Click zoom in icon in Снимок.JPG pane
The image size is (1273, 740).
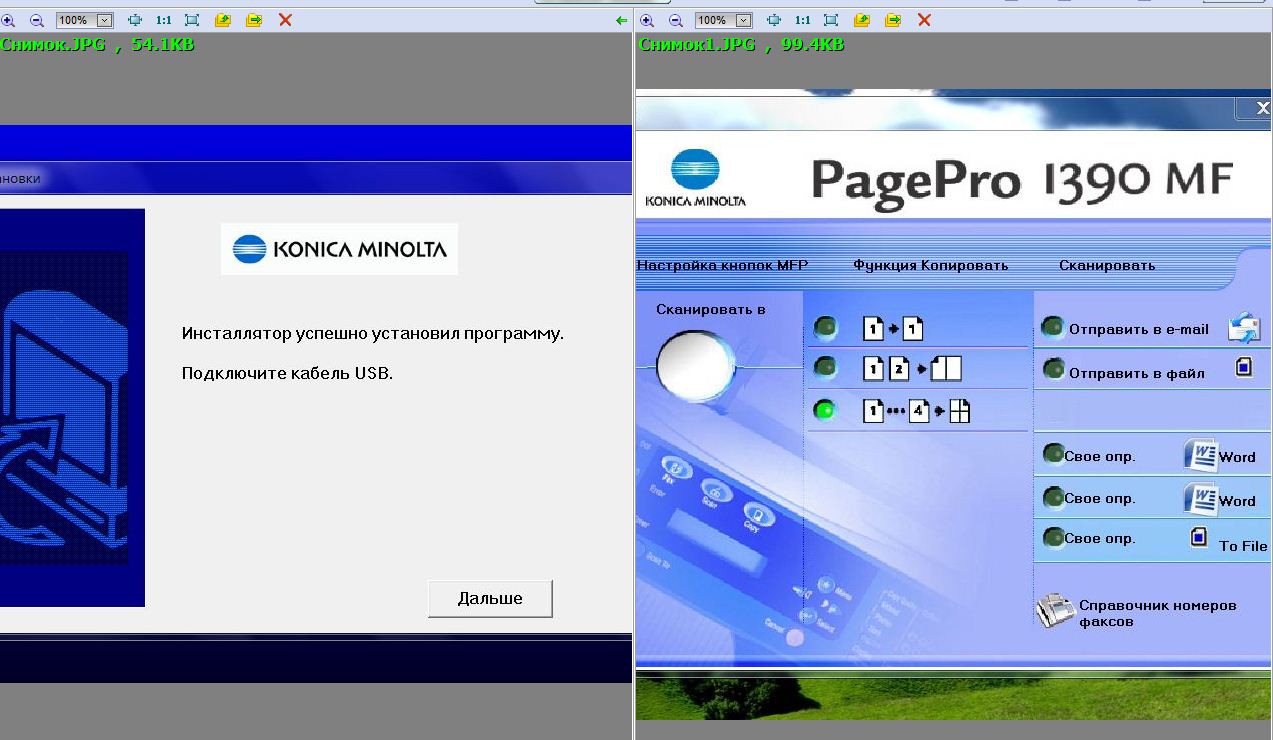pyautogui.click(x=8, y=20)
